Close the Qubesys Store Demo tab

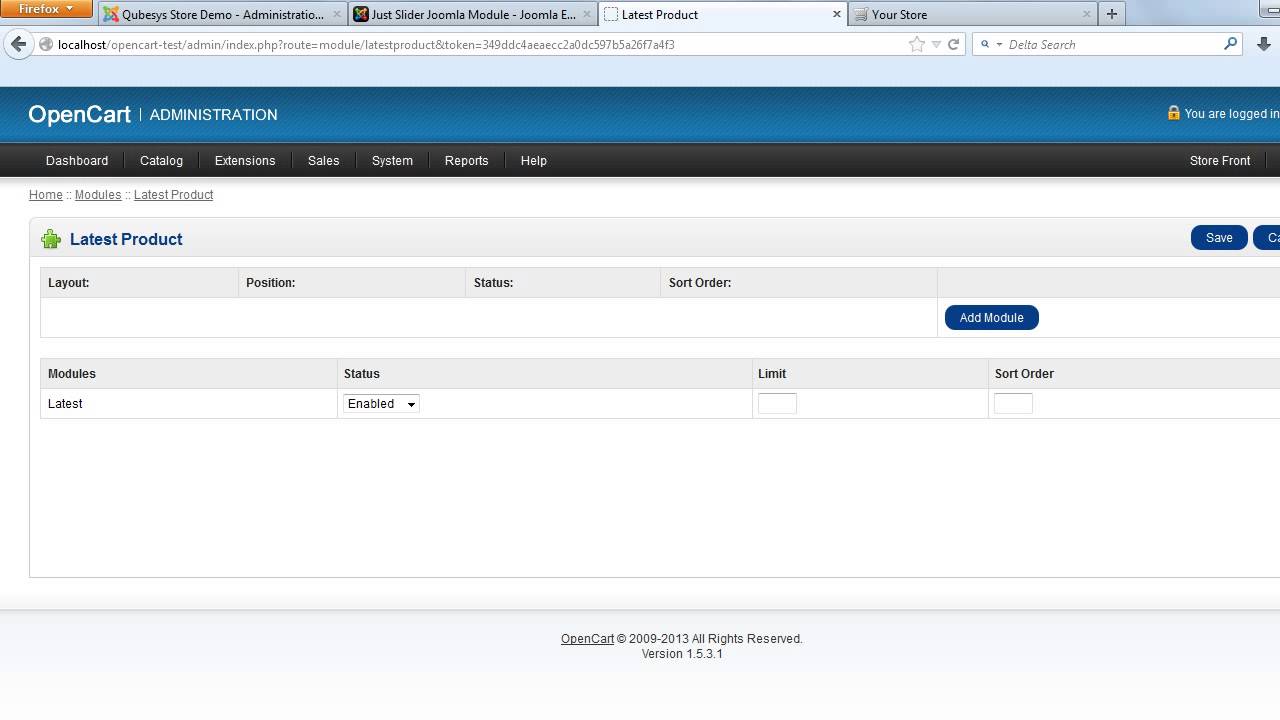[x=337, y=14]
